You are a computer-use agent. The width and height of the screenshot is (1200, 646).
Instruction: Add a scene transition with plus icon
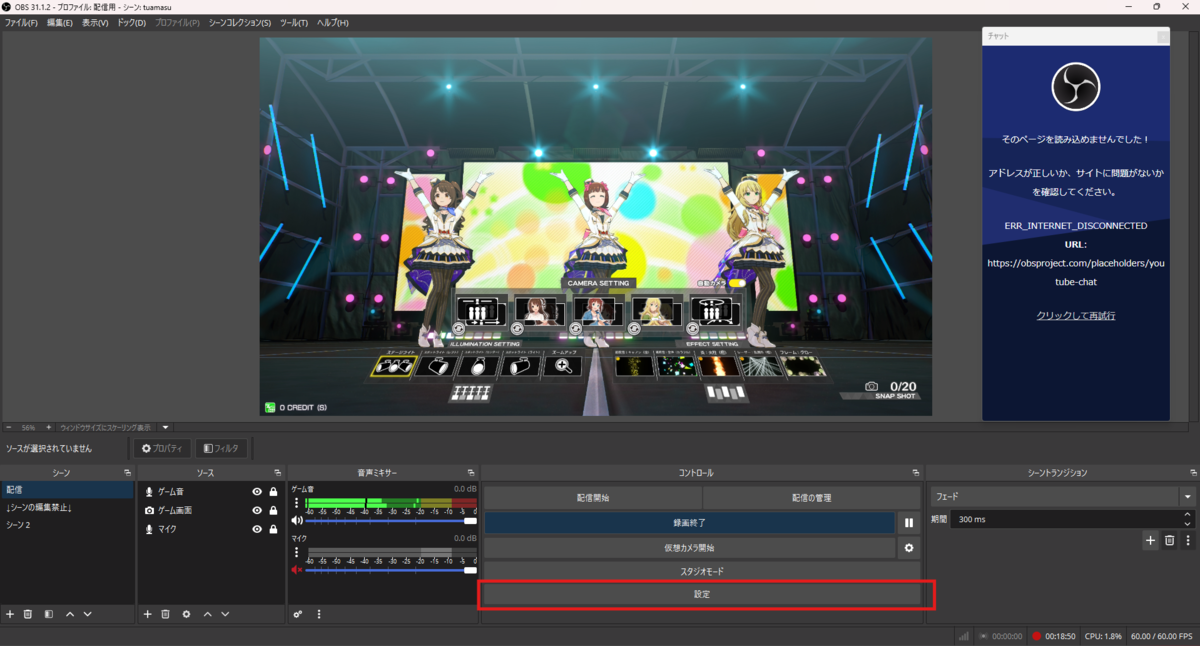1150,540
